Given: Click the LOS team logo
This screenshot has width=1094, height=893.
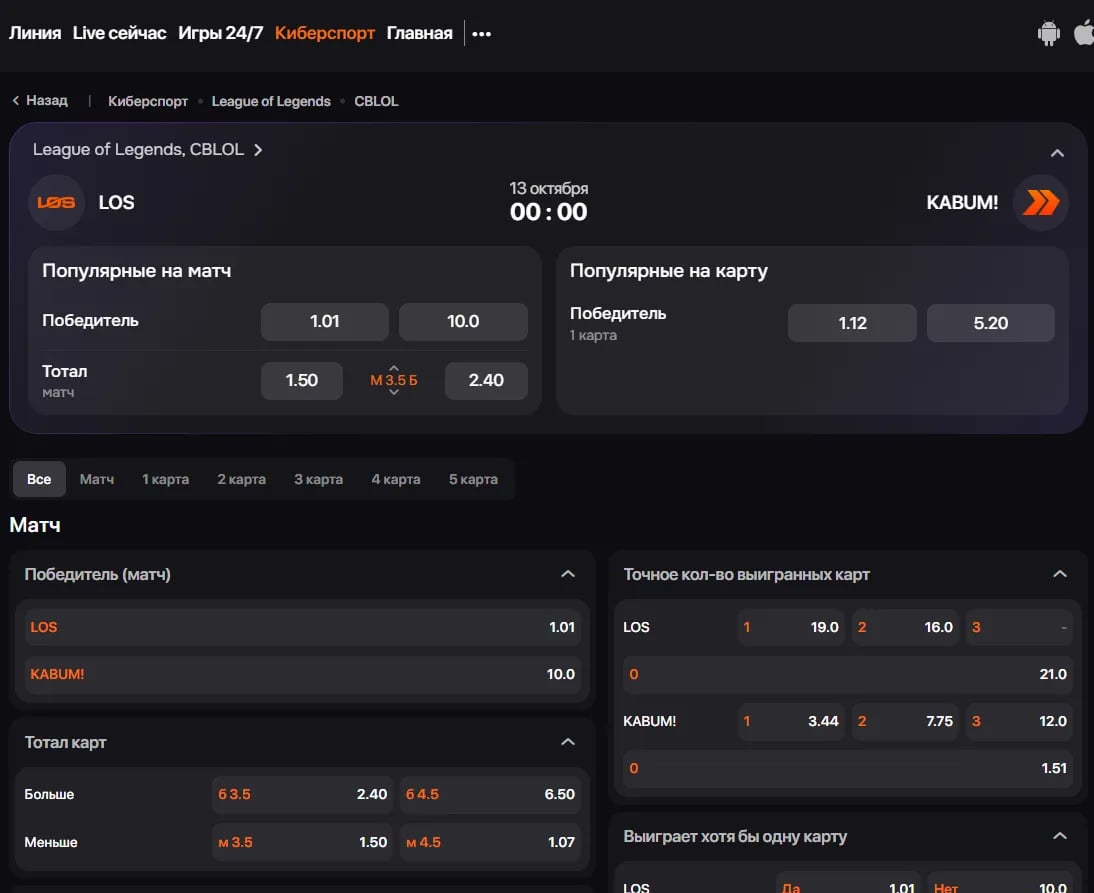Looking at the screenshot, I should click(x=57, y=202).
